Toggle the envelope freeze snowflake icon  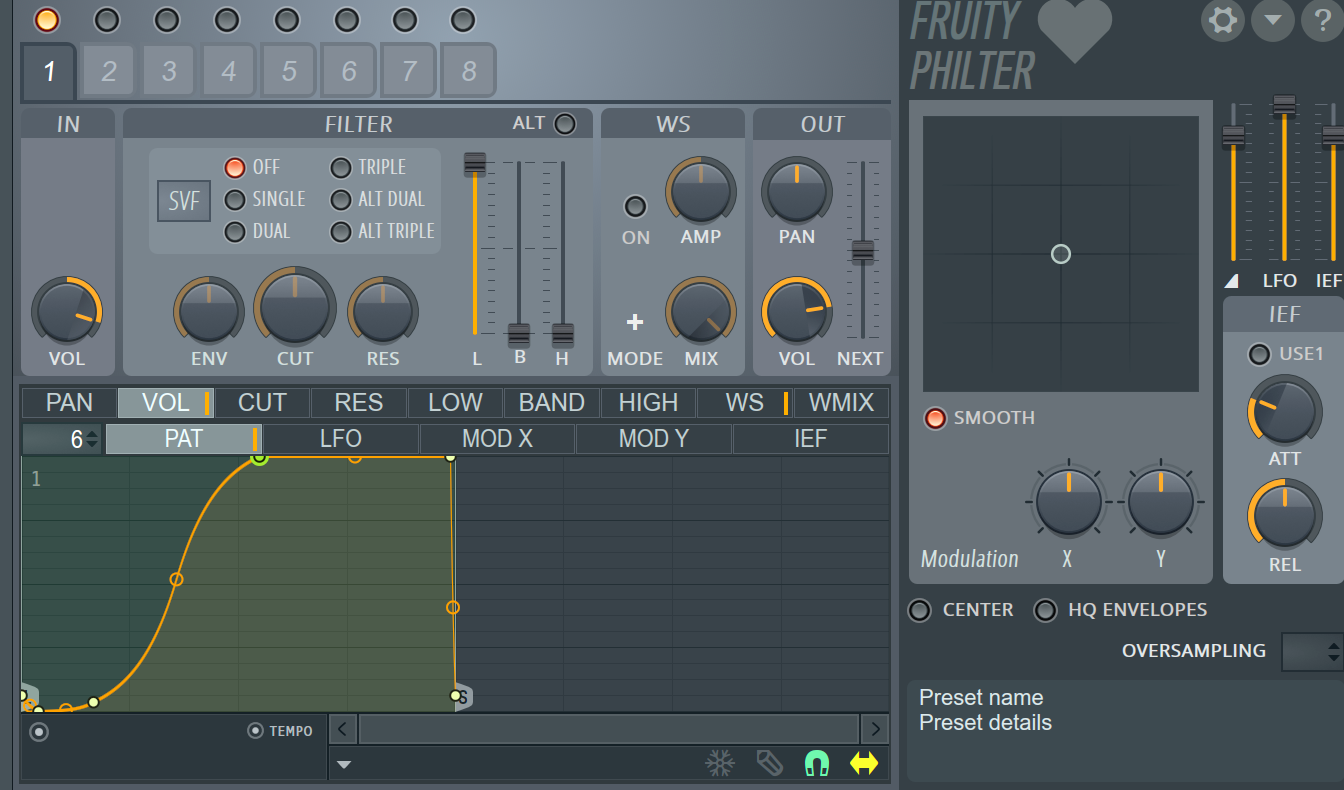coord(719,764)
